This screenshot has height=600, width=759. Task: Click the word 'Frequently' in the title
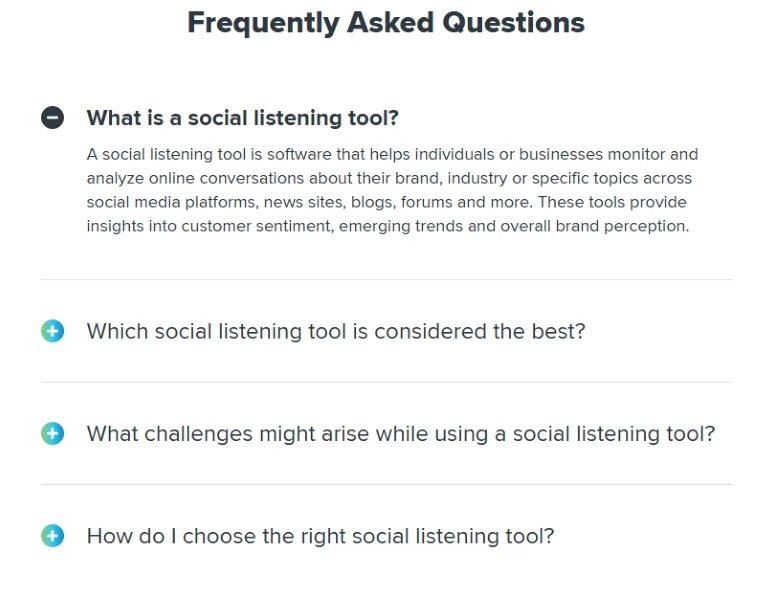(263, 23)
